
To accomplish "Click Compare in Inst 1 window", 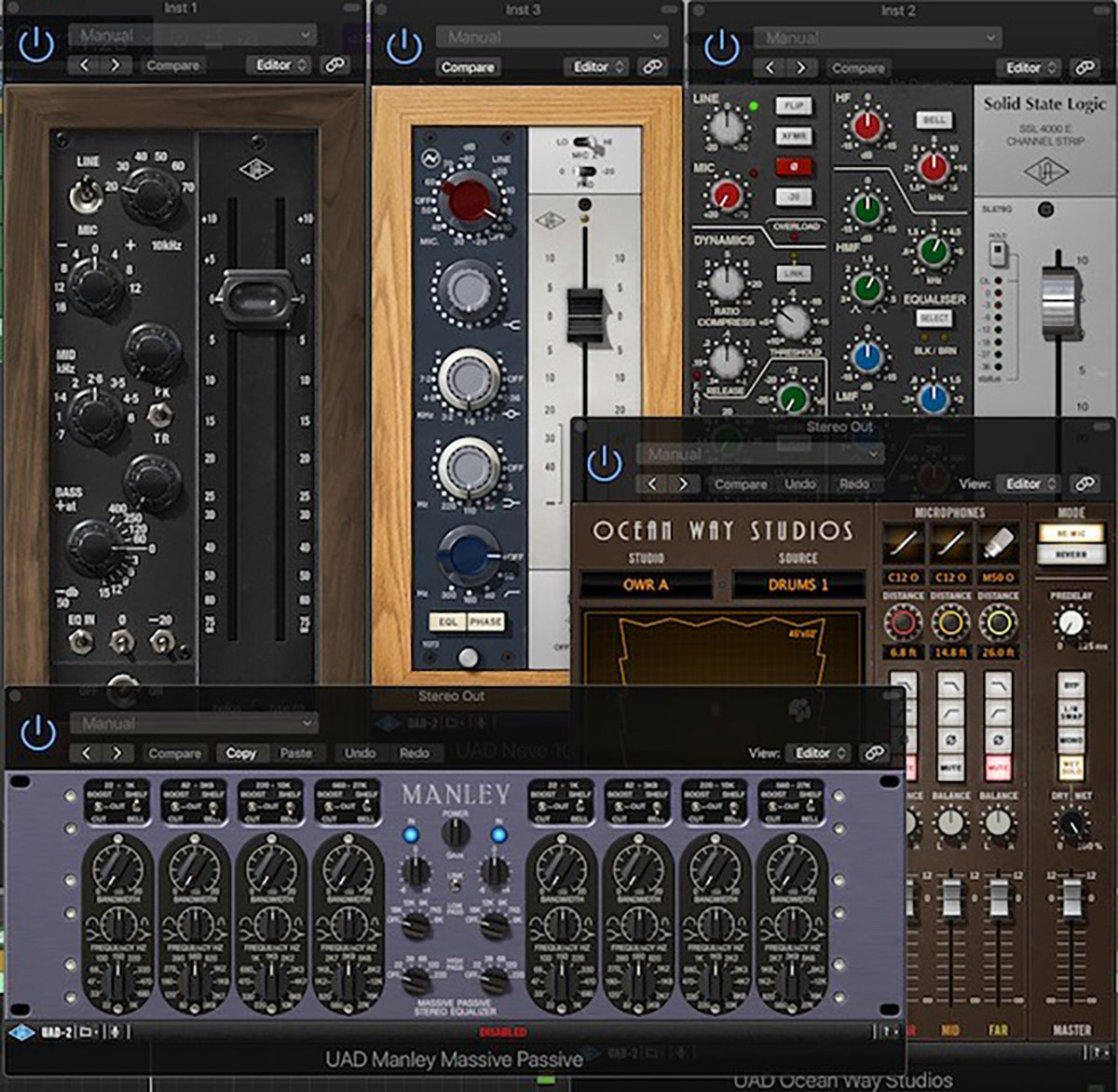I will (173, 65).
